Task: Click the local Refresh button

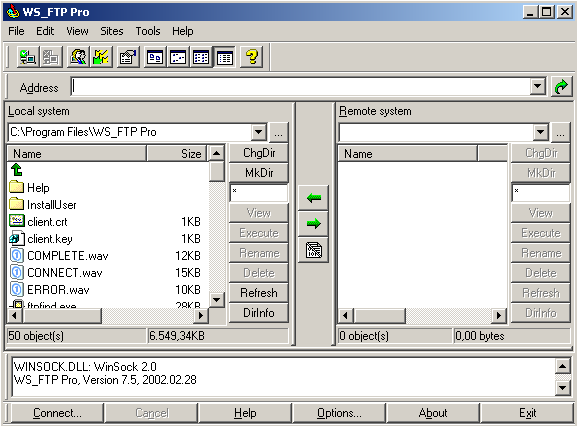Action: point(259,293)
